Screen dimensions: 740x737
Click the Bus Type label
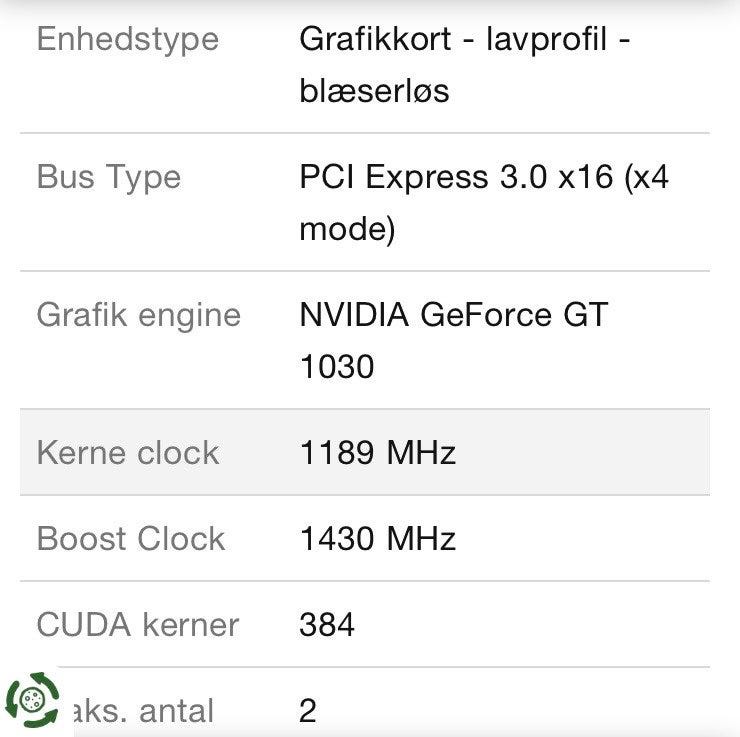(109, 177)
